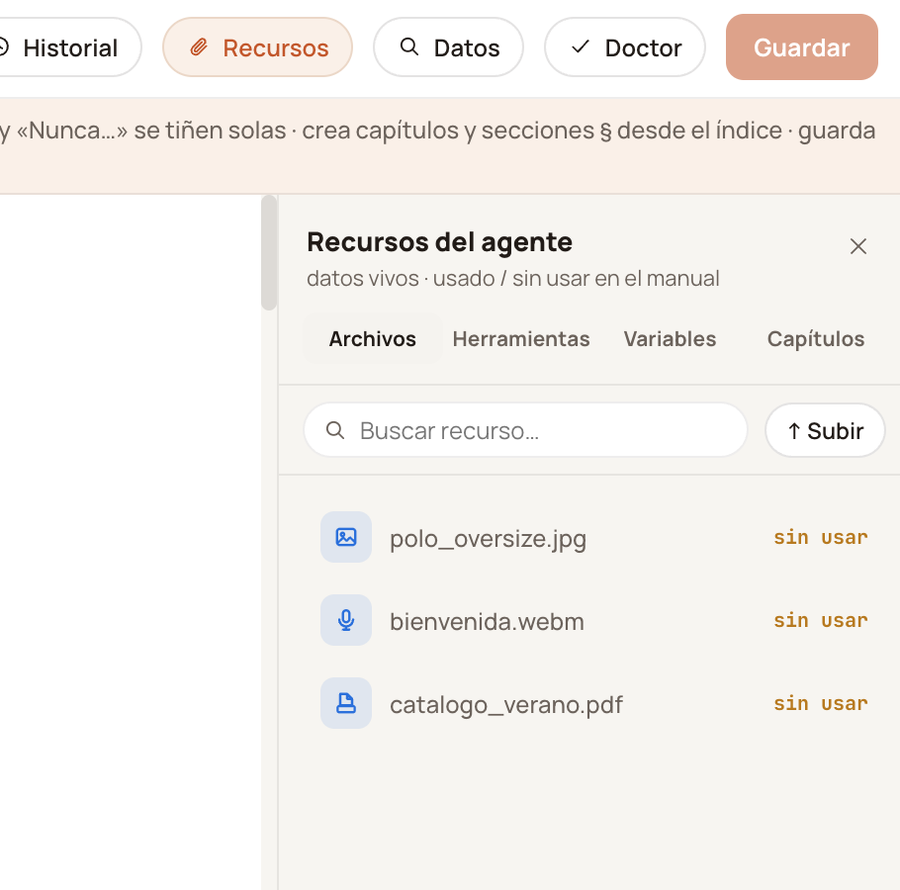
Task: Open the Datos search button
Action: pyautogui.click(x=448, y=48)
